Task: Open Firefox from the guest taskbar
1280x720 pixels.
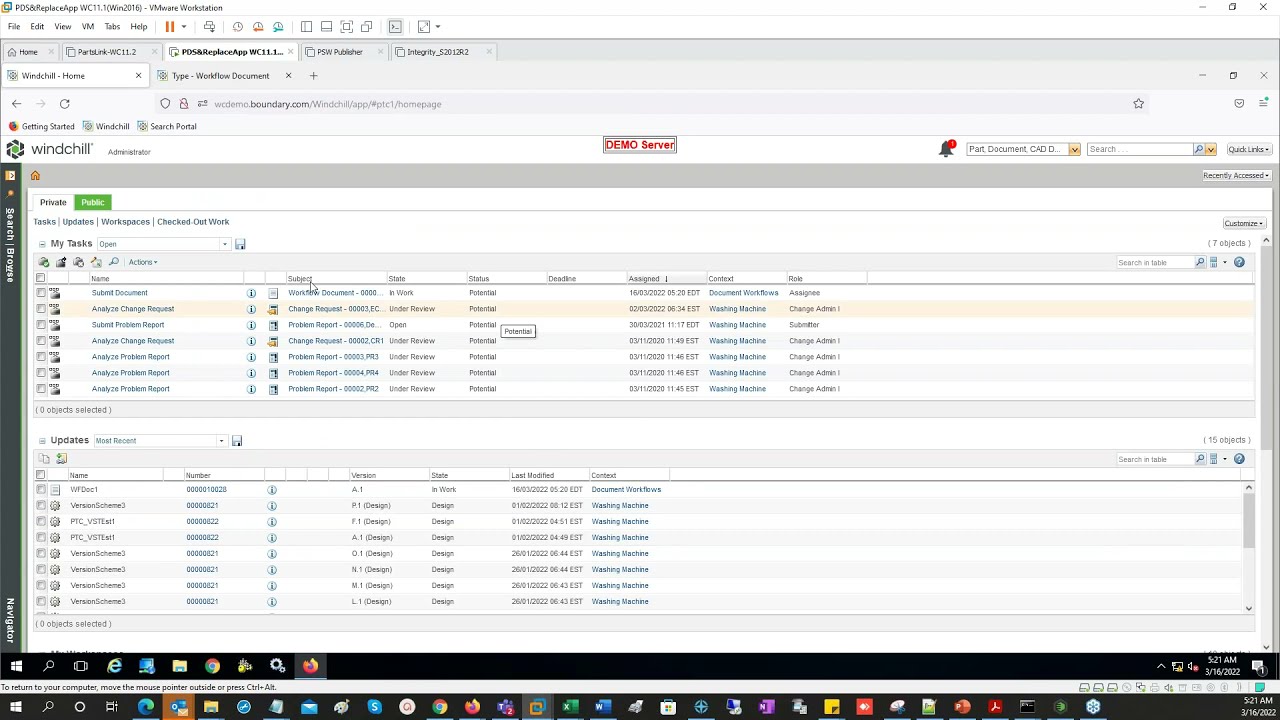Action: pos(310,666)
